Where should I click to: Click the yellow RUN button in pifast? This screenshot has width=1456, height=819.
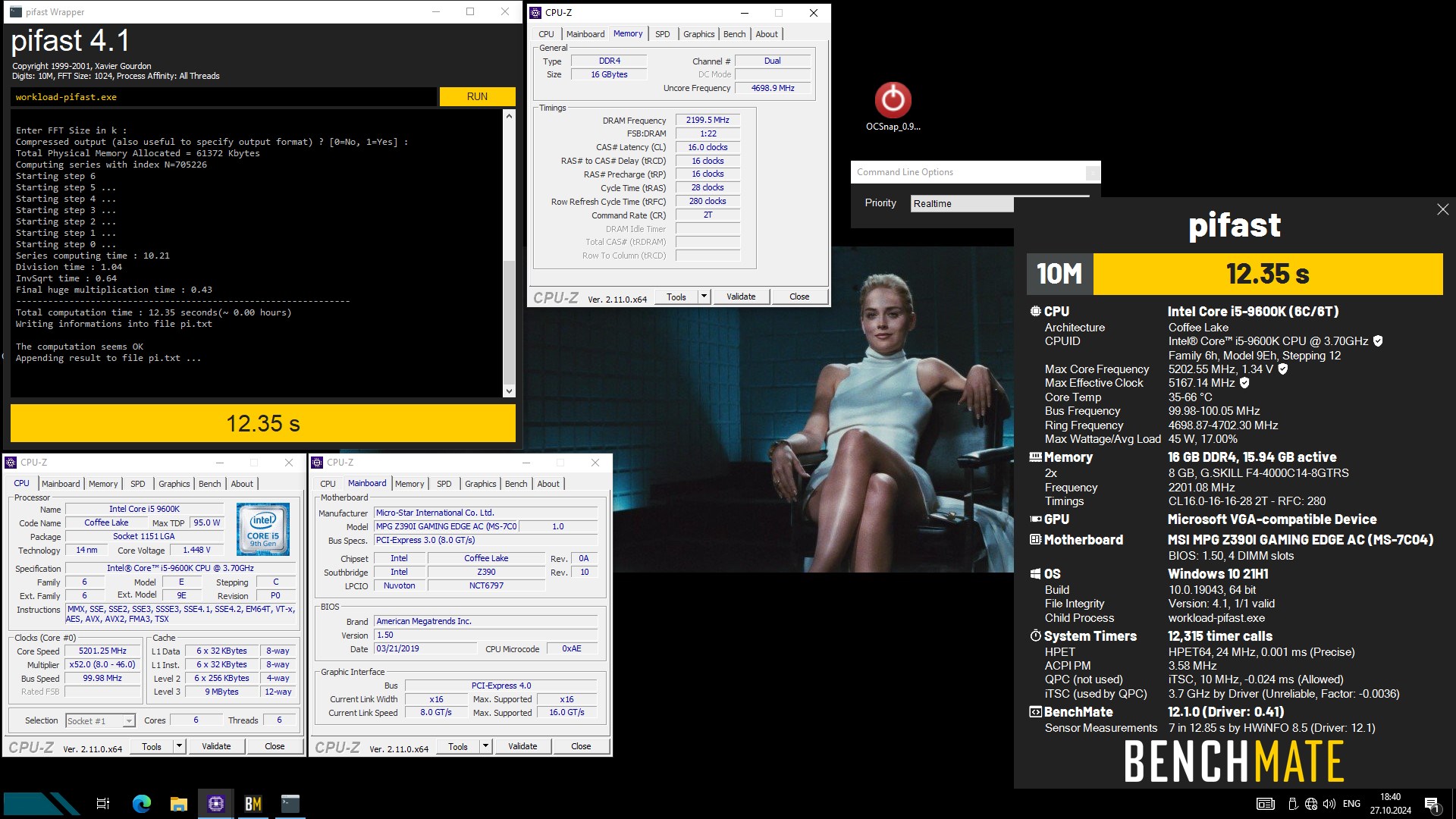pyautogui.click(x=477, y=96)
